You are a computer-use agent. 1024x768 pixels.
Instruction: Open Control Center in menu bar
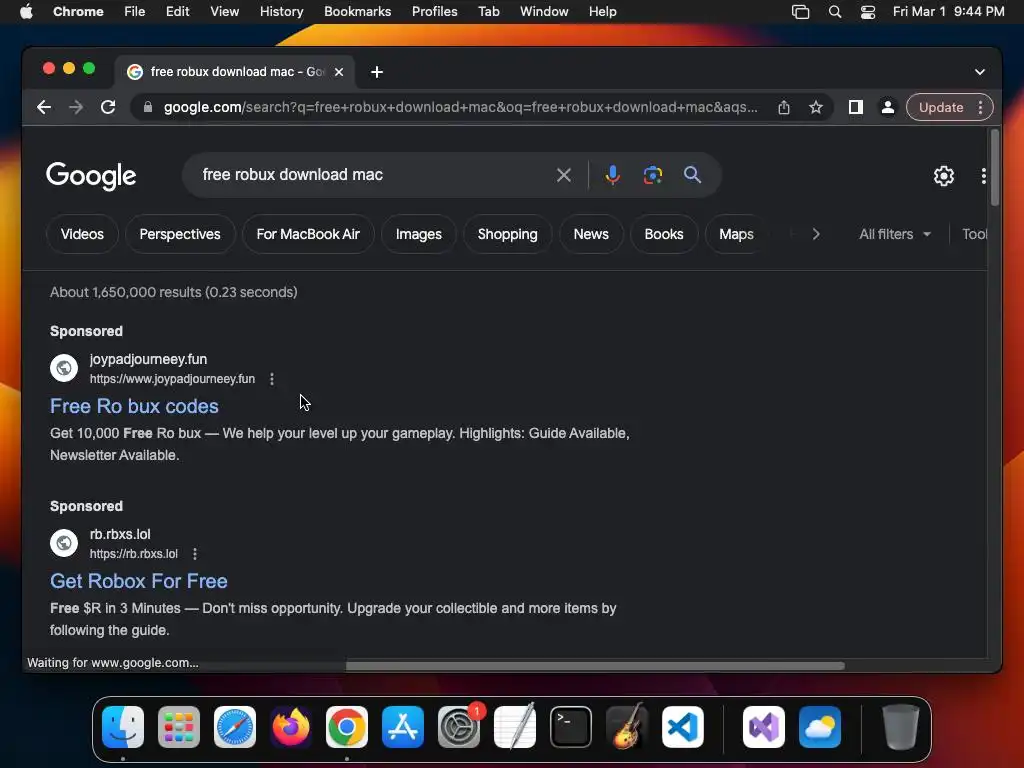click(x=868, y=12)
